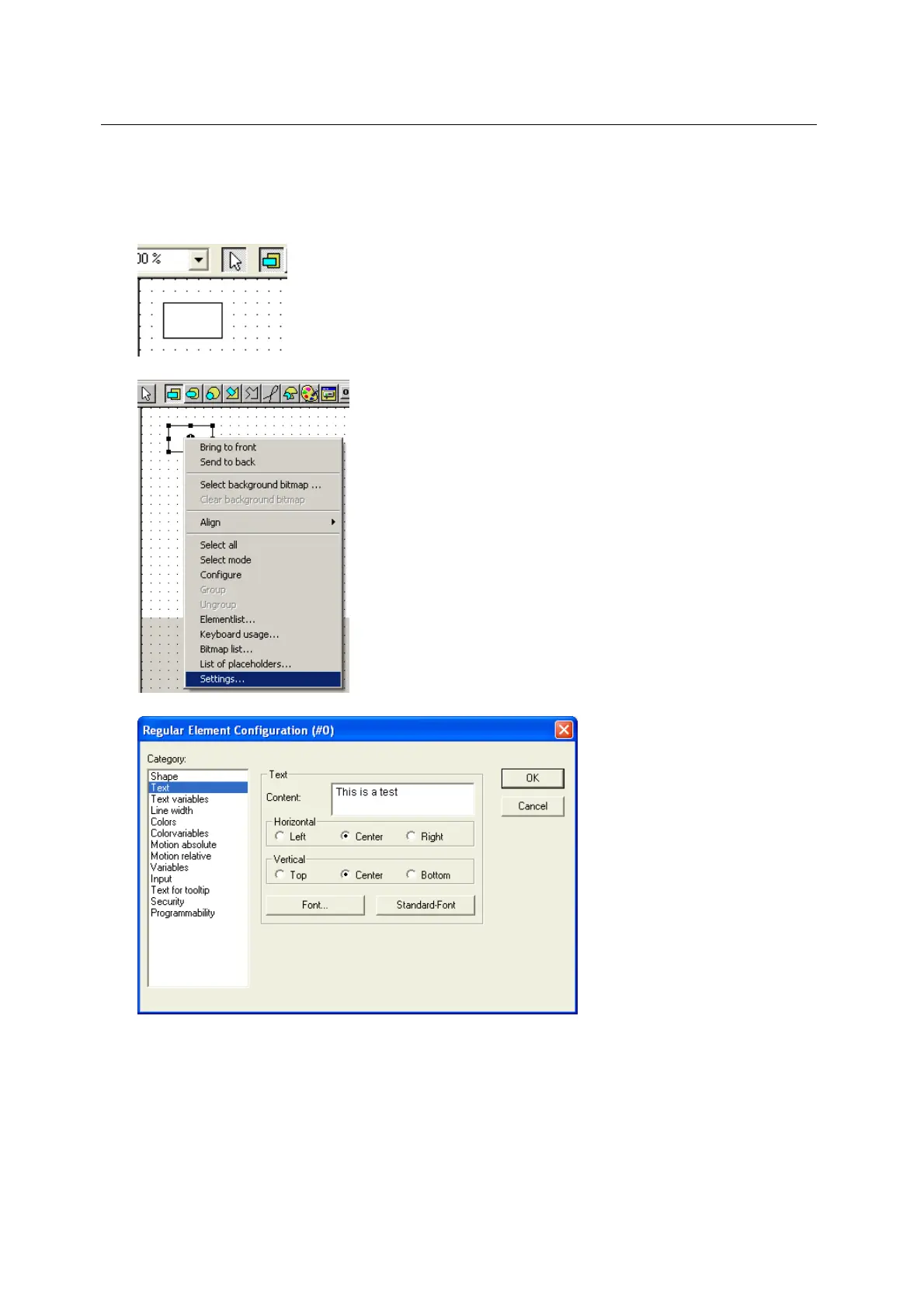Select the Rounded rectangle tool
This screenshot has width=924, height=1308.
pos(193,394)
